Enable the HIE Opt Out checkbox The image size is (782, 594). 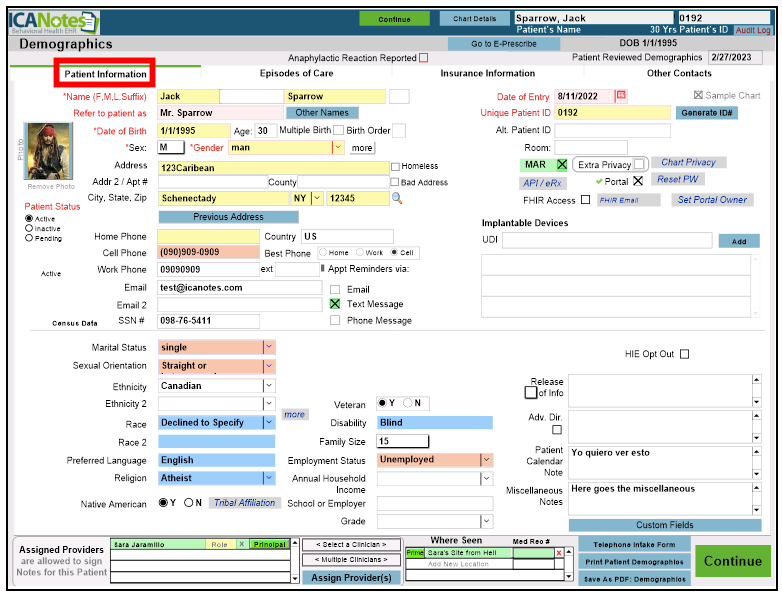pos(684,354)
